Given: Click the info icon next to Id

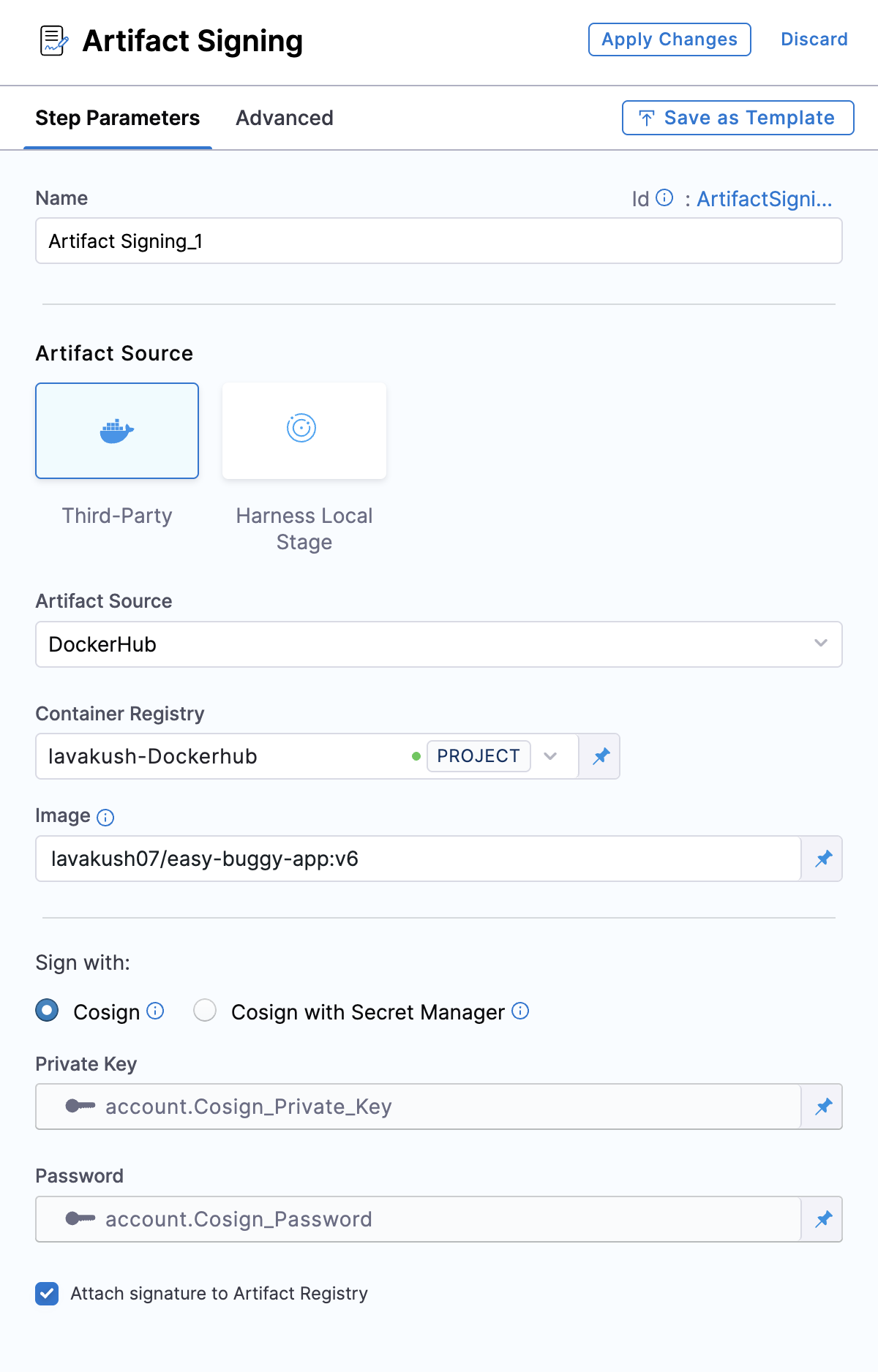Looking at the screenshot, I should tap(664, 198).
